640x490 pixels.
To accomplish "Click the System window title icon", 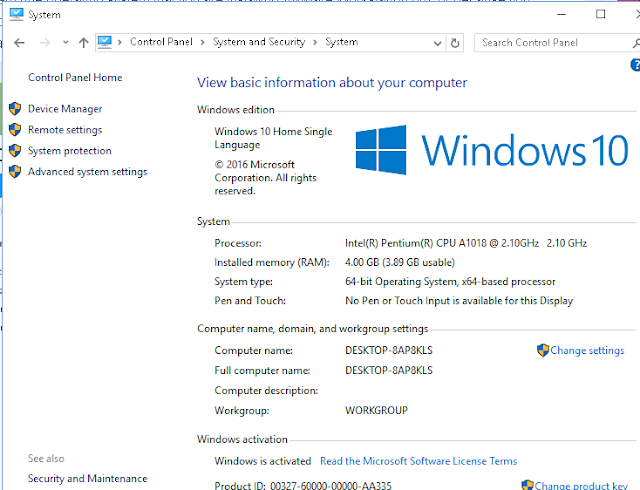I will click(x=16, y=14).
